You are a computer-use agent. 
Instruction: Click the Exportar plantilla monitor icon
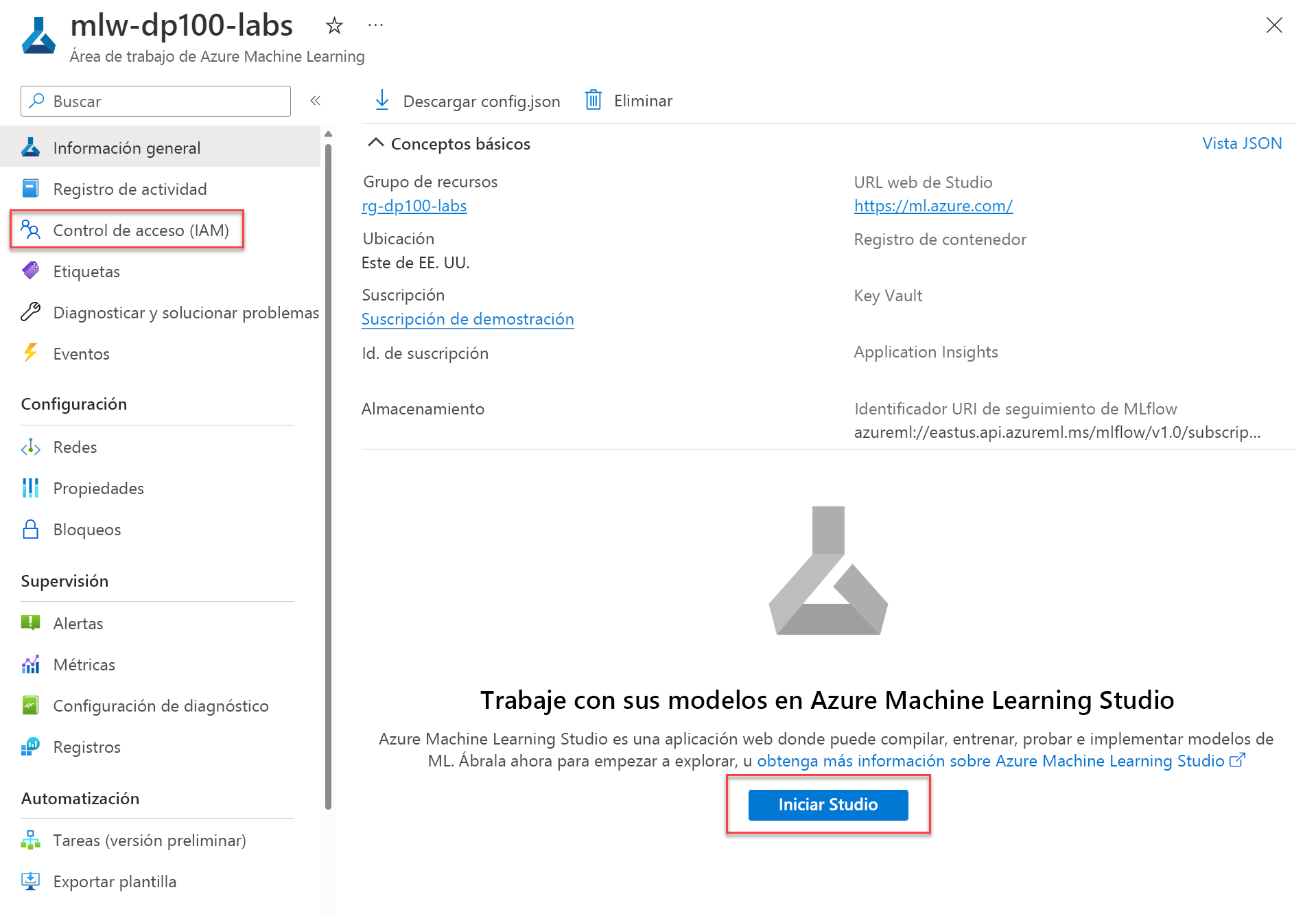(31, 881)
